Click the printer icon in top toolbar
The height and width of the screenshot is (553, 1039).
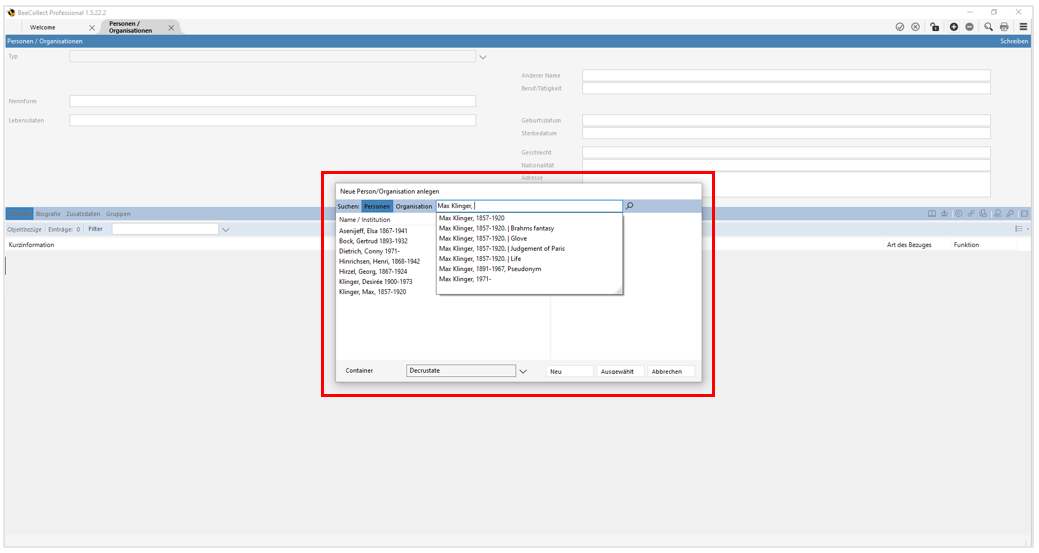(x=1004, y=27)
